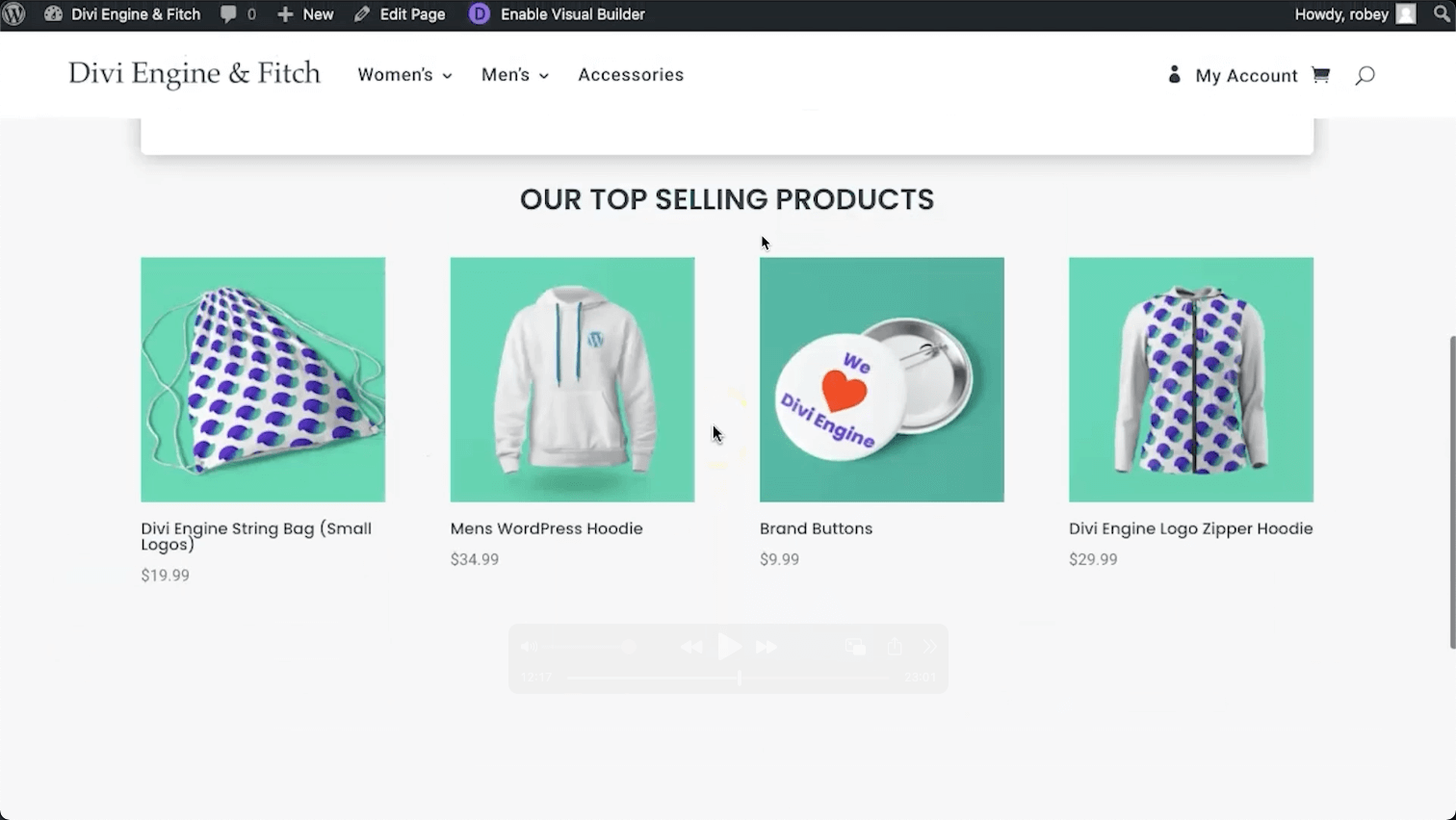Click the rewind button in video overlay
1456x820 pixels.
(x=691, y=648)
